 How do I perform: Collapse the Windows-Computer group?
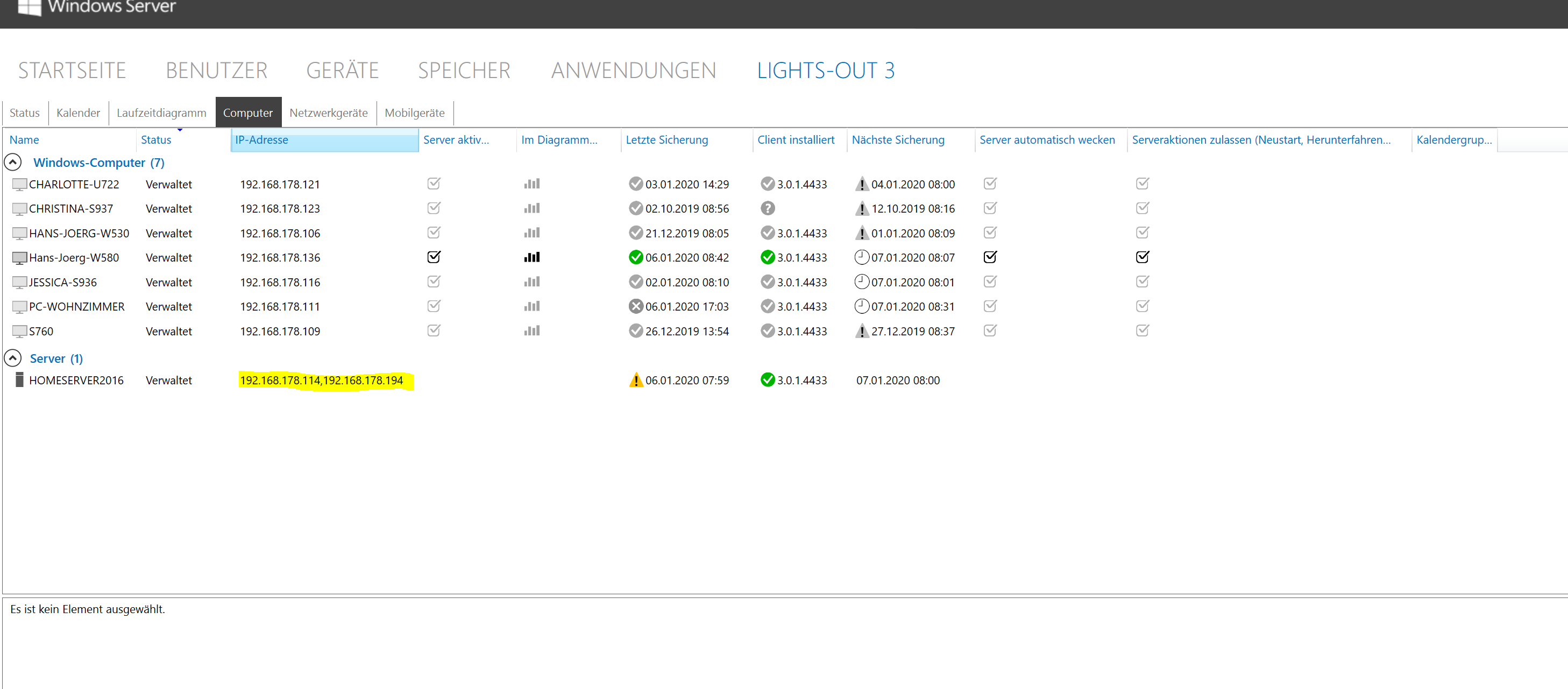pos(13,162)
